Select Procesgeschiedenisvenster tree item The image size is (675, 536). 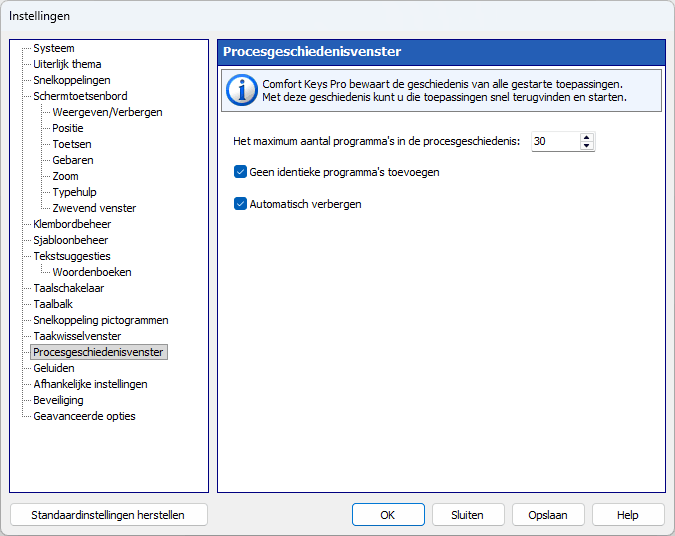pyautogui.click(x=99, y=352)
